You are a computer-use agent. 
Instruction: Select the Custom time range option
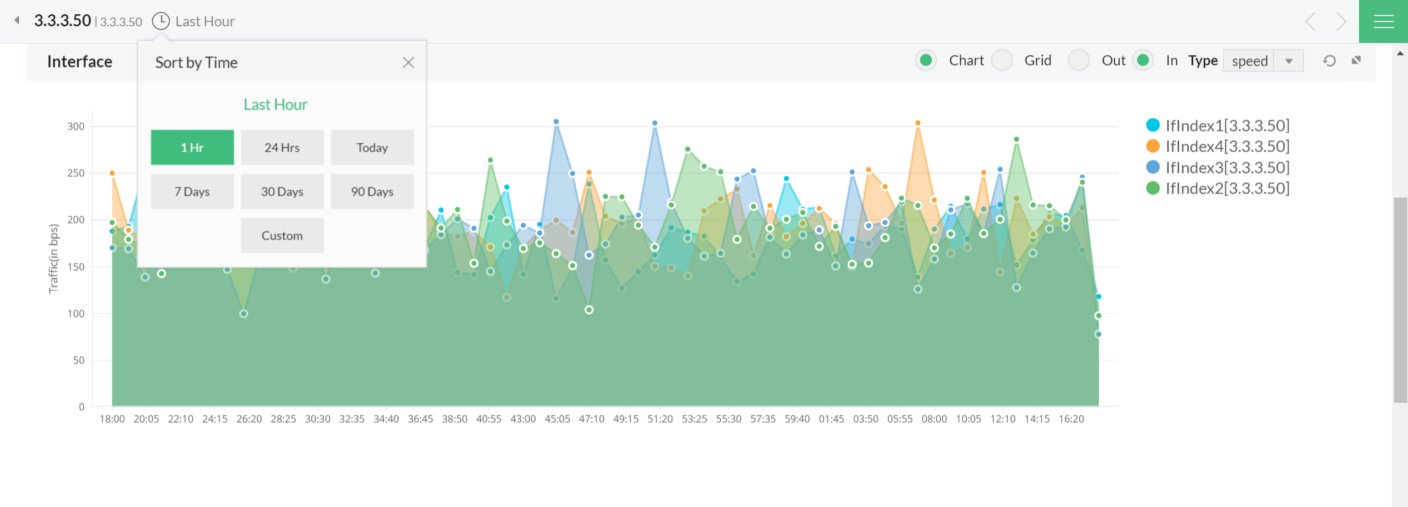(x=282, y=235)
